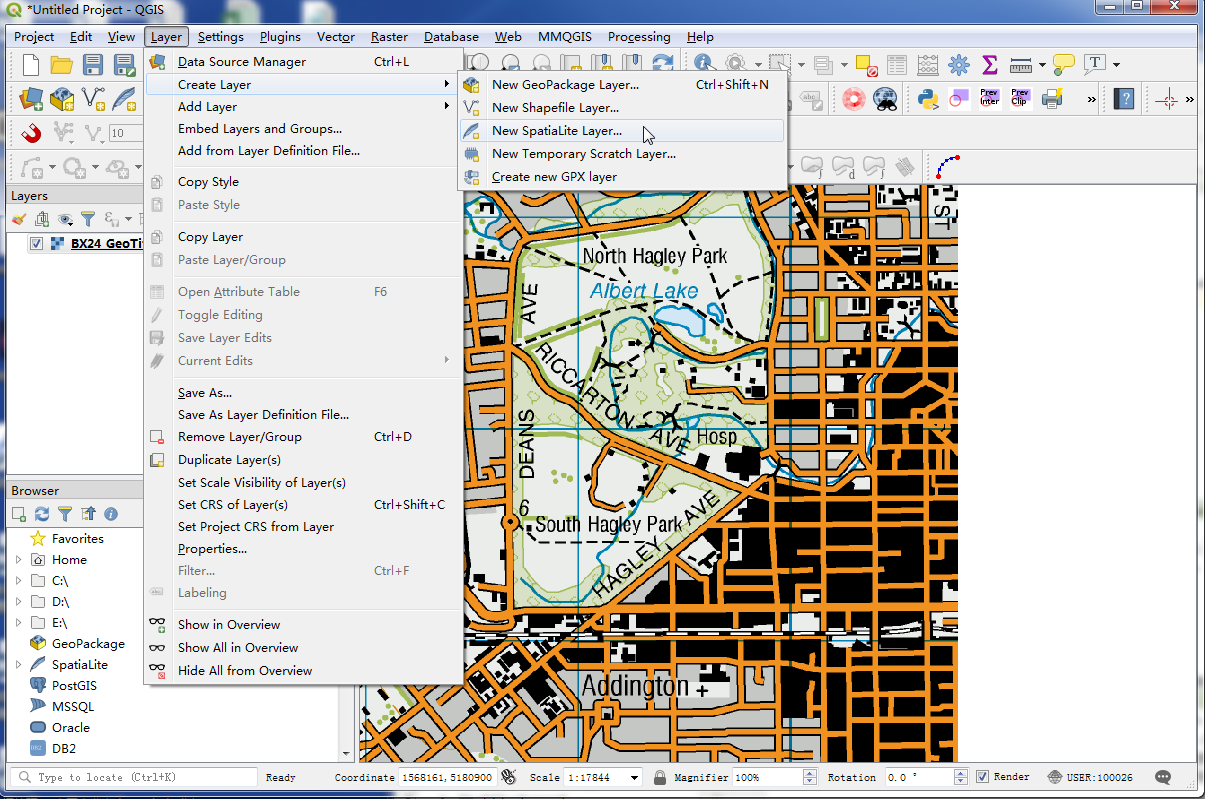This screenshot has height=799, width=1205.
Task: Toggle the Render checkbox in the status bar
Action: click(982, 777)
